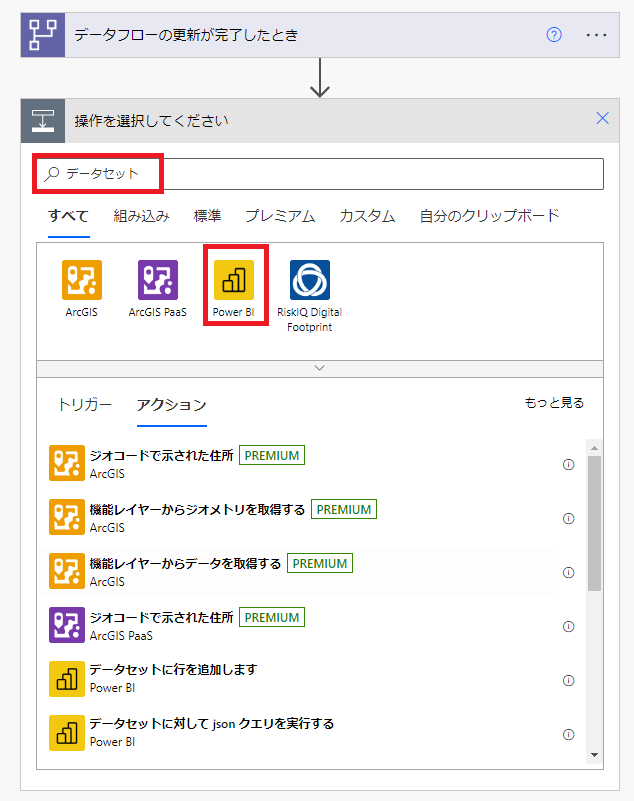Show info for ArcGIS PaaS ジオコード action
The width and height of the screenshot is (634, 801).
point(569,627)
